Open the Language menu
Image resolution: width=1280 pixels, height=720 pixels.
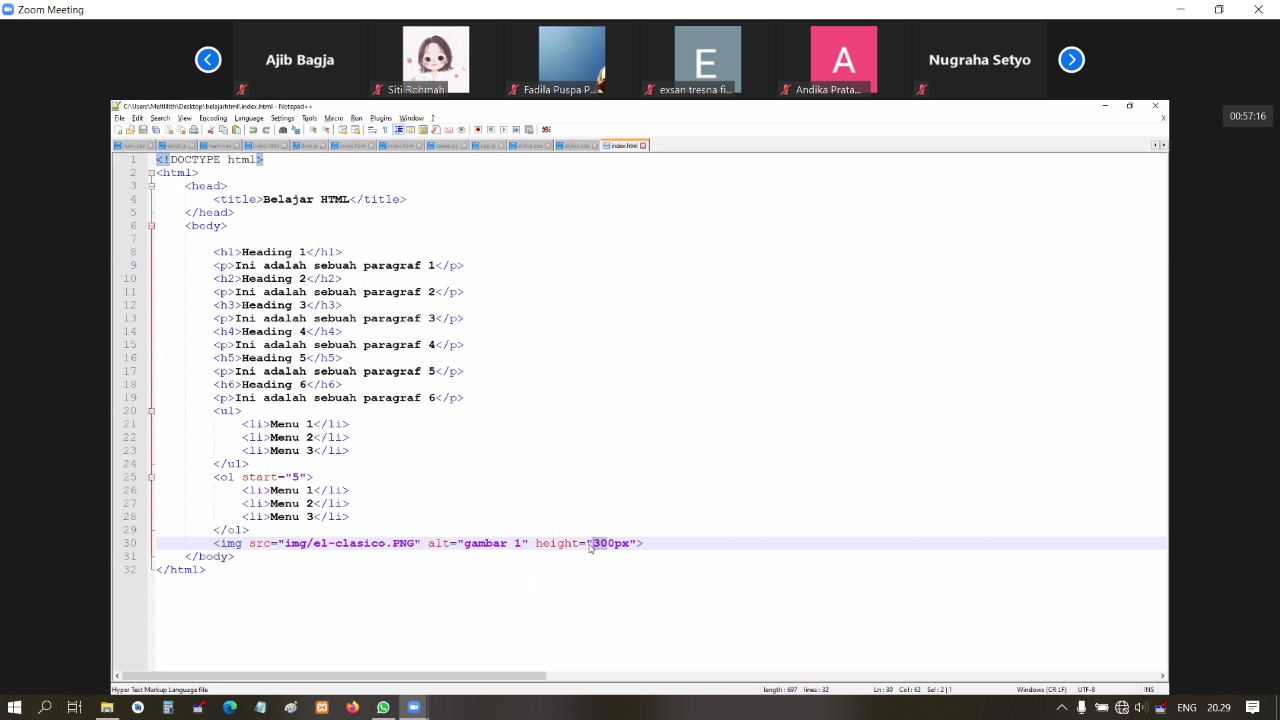point(249,118)
